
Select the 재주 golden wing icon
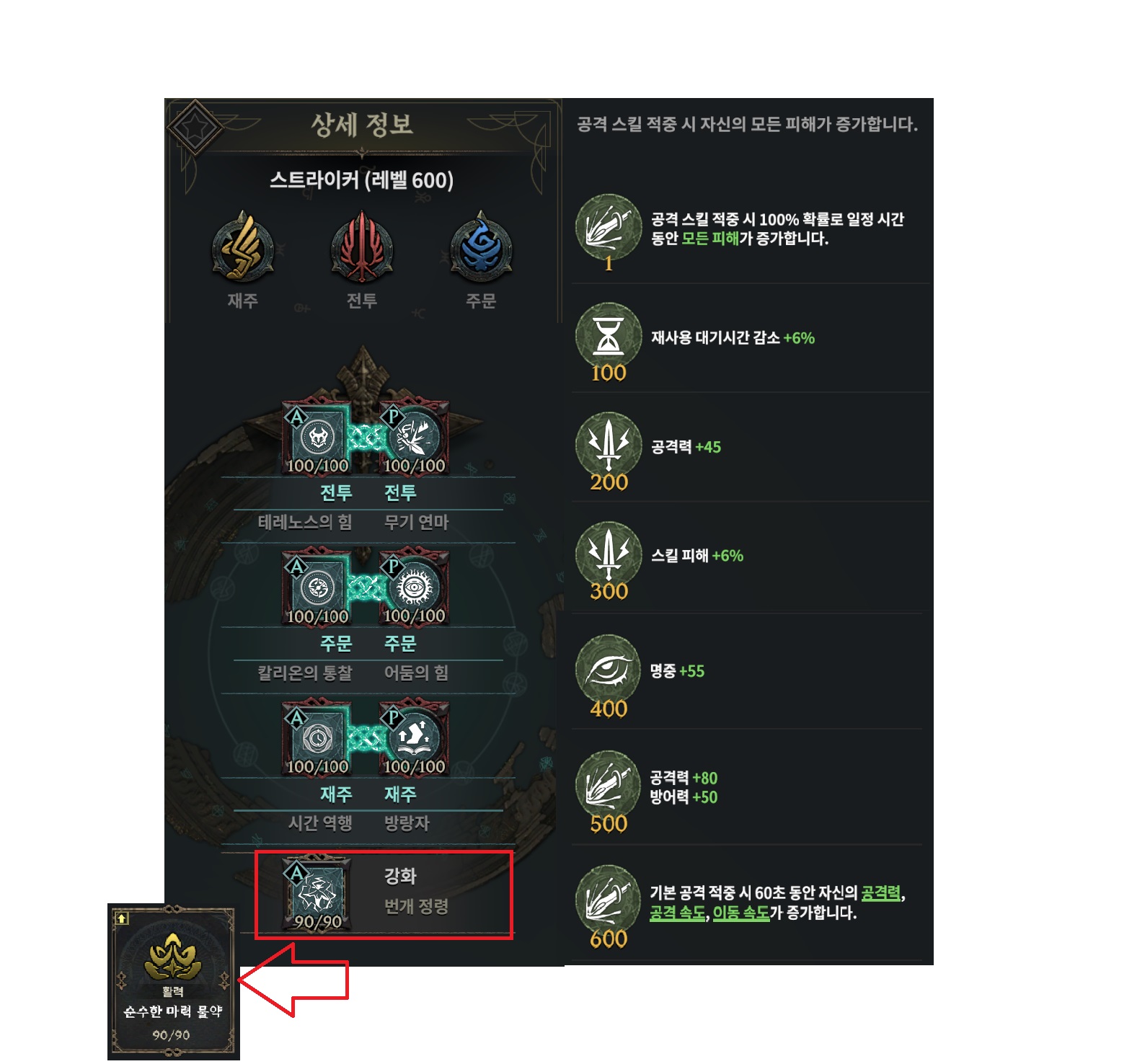(x=242, y=247)
